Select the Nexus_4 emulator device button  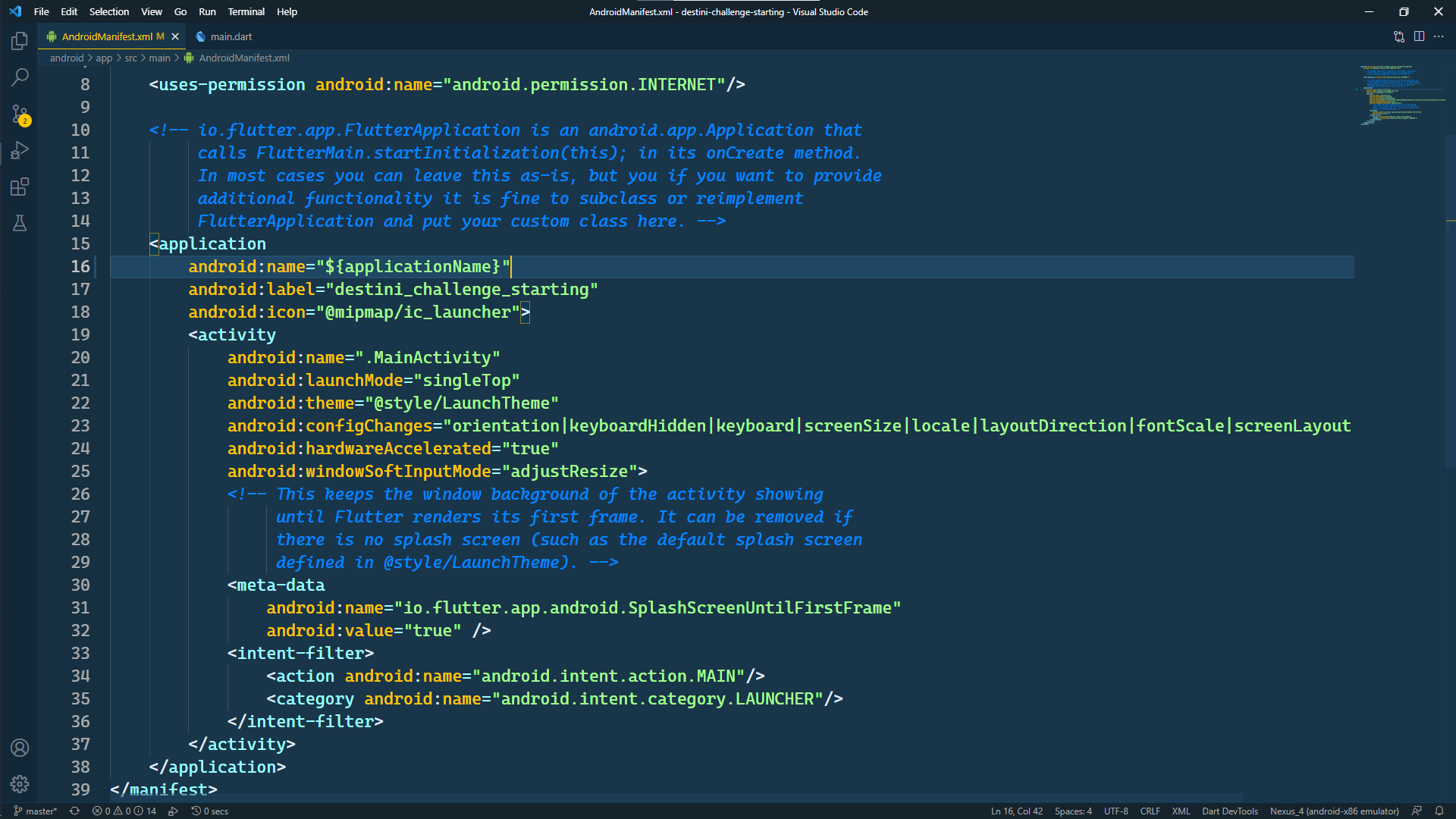(x=1334, y=811)
